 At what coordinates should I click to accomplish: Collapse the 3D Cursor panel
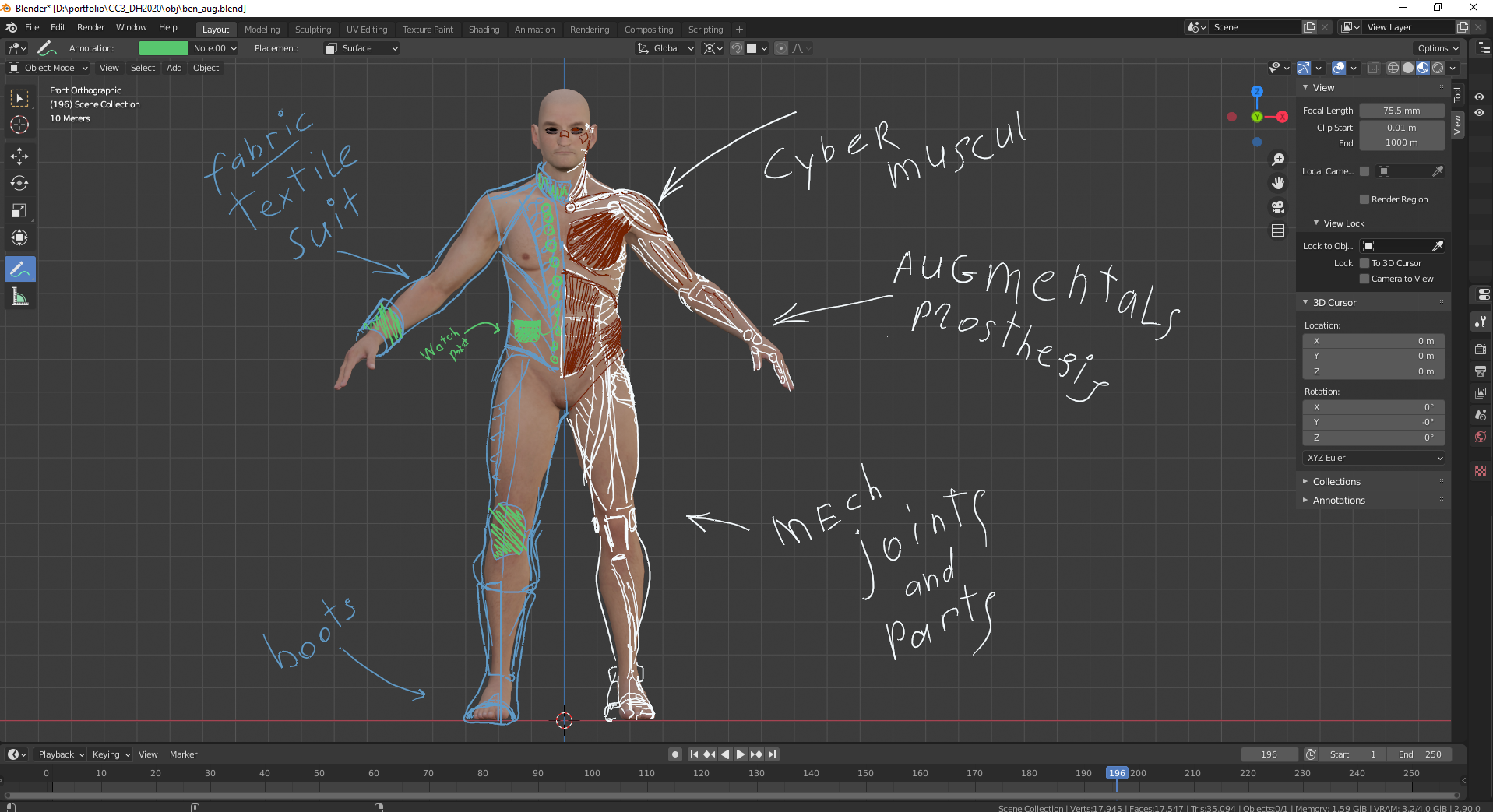pyautogui.click(x=1334, y=303)
